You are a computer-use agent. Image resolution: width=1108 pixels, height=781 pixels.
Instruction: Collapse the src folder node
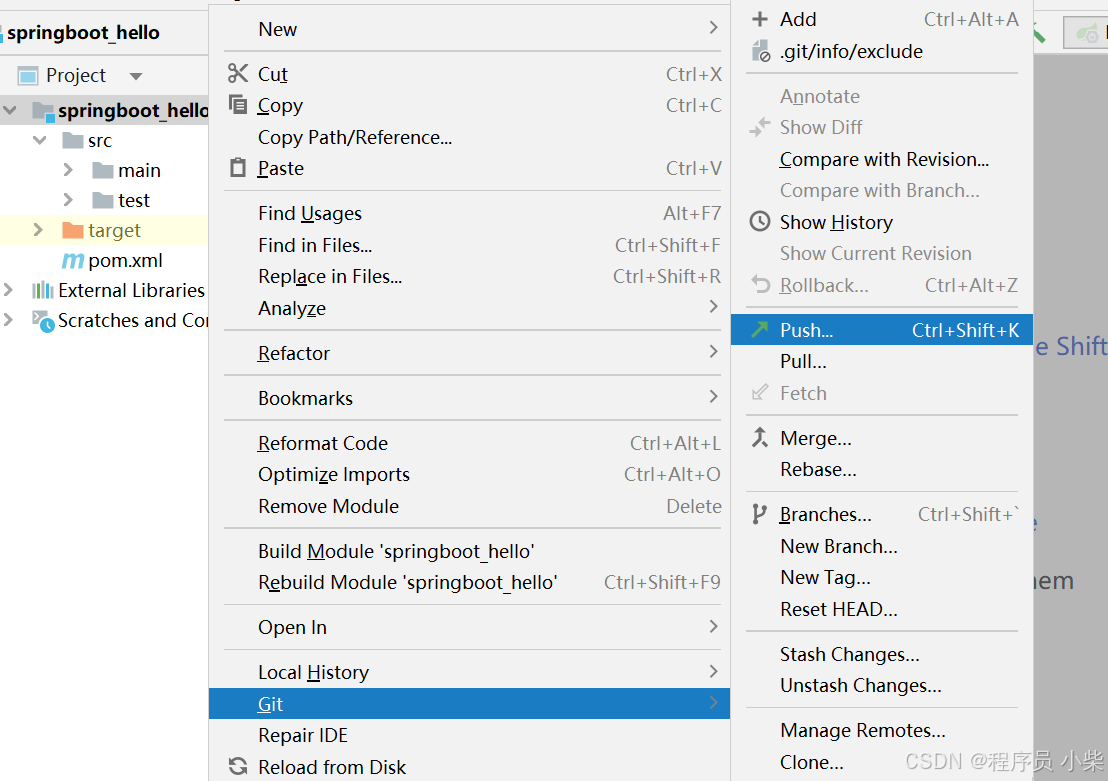(40, 140)
